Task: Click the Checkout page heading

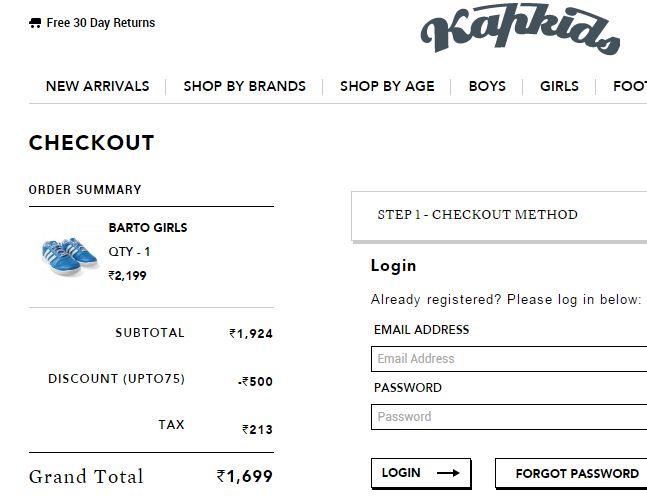Action: point(92,142)
